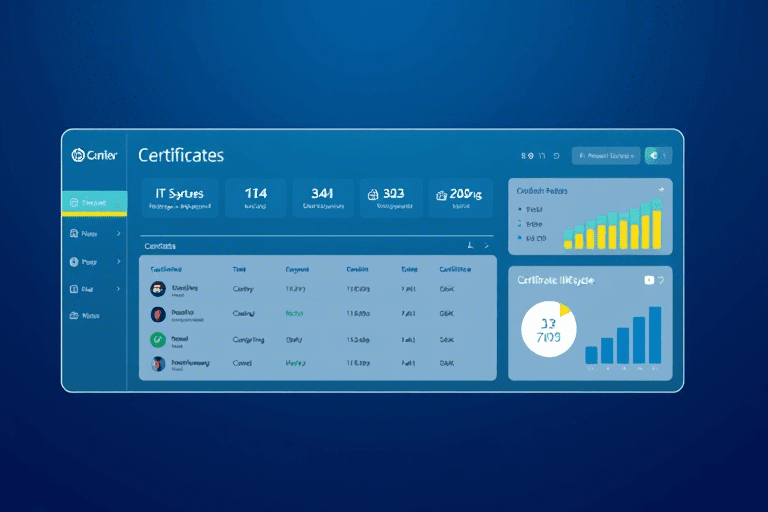Click the avatar in the second table row
The width and height of the screenshot is (768, 512).
pos(158,314)
